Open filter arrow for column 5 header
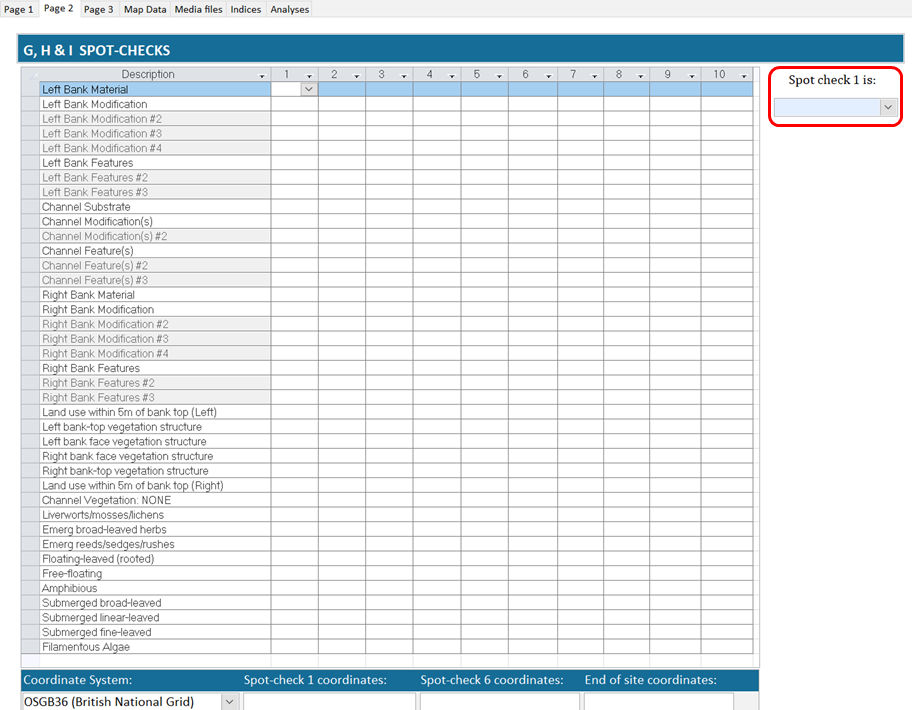 pyautogui.click(x=499, y=76)
